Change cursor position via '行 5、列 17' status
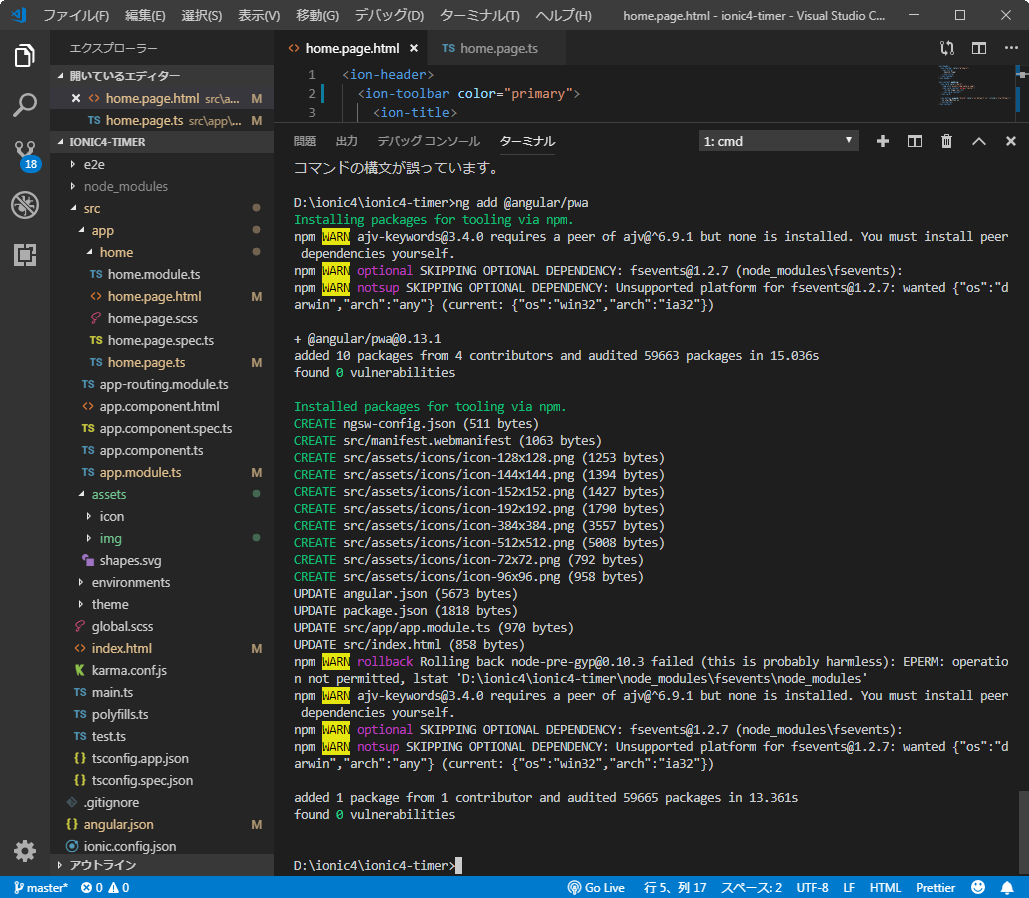The image size is (1029, 898). click(x=675, y=887)
